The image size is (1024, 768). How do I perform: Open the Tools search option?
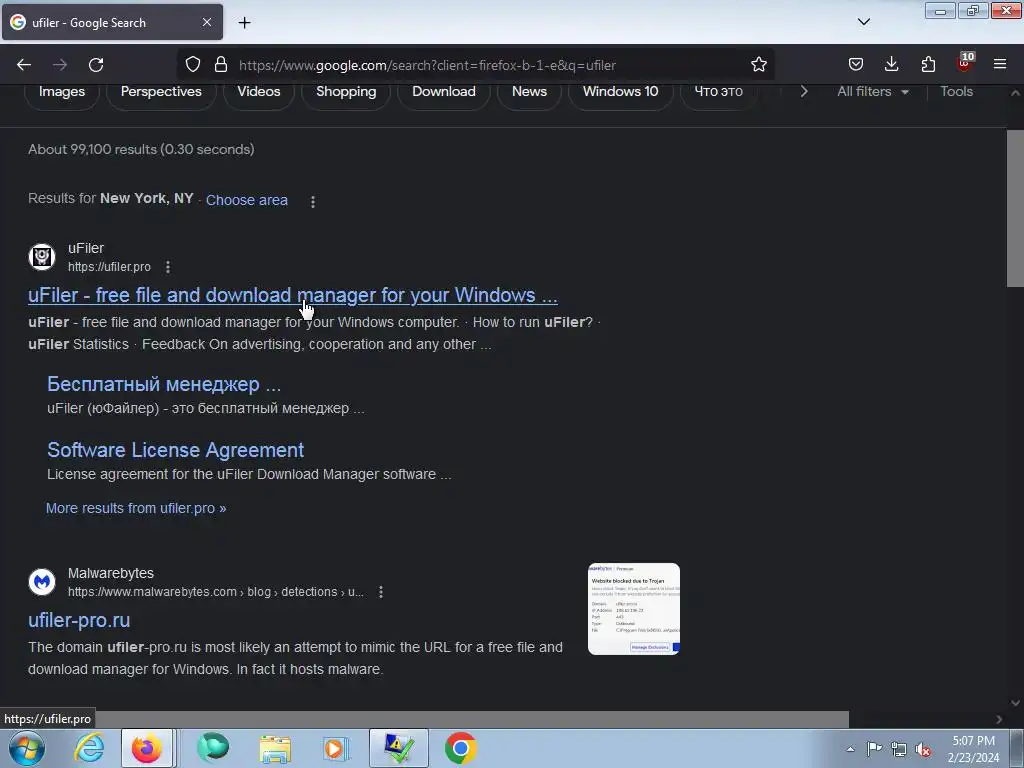click(x=956, y=91)
